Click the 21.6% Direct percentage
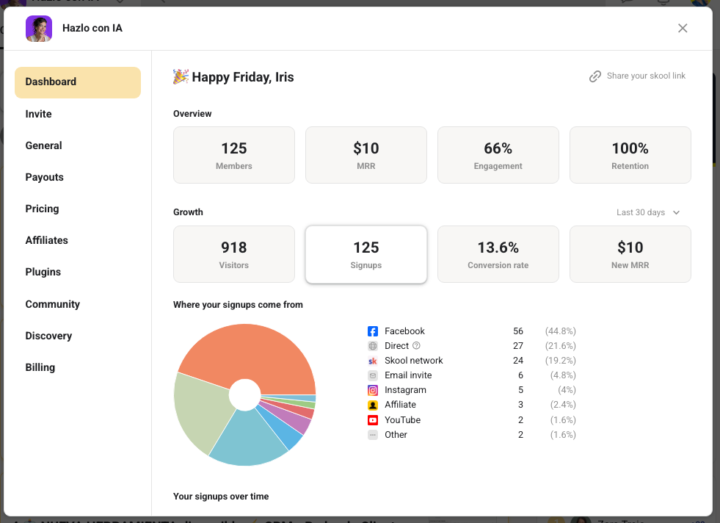 pyautogui.click(x=560, y=346)
